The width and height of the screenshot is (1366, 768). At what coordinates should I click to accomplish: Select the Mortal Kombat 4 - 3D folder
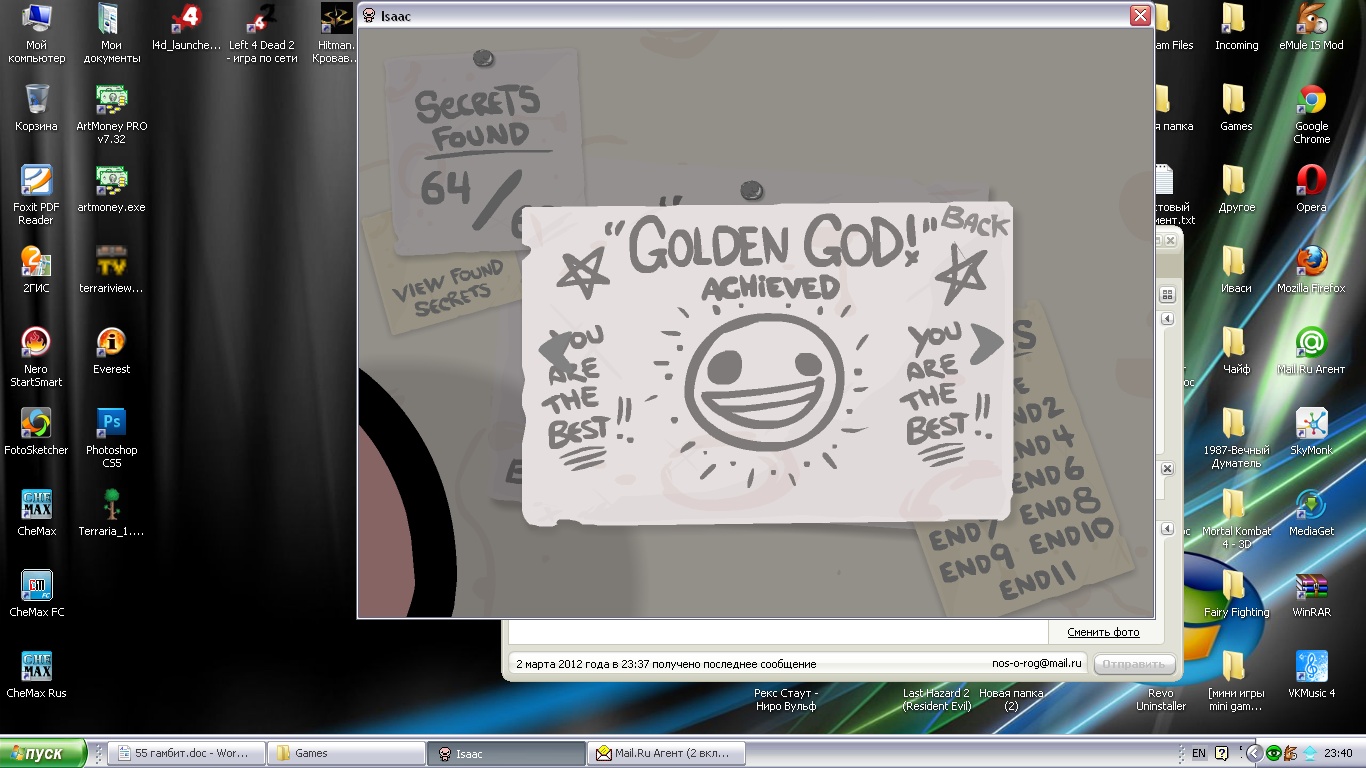coord(1236,519)
